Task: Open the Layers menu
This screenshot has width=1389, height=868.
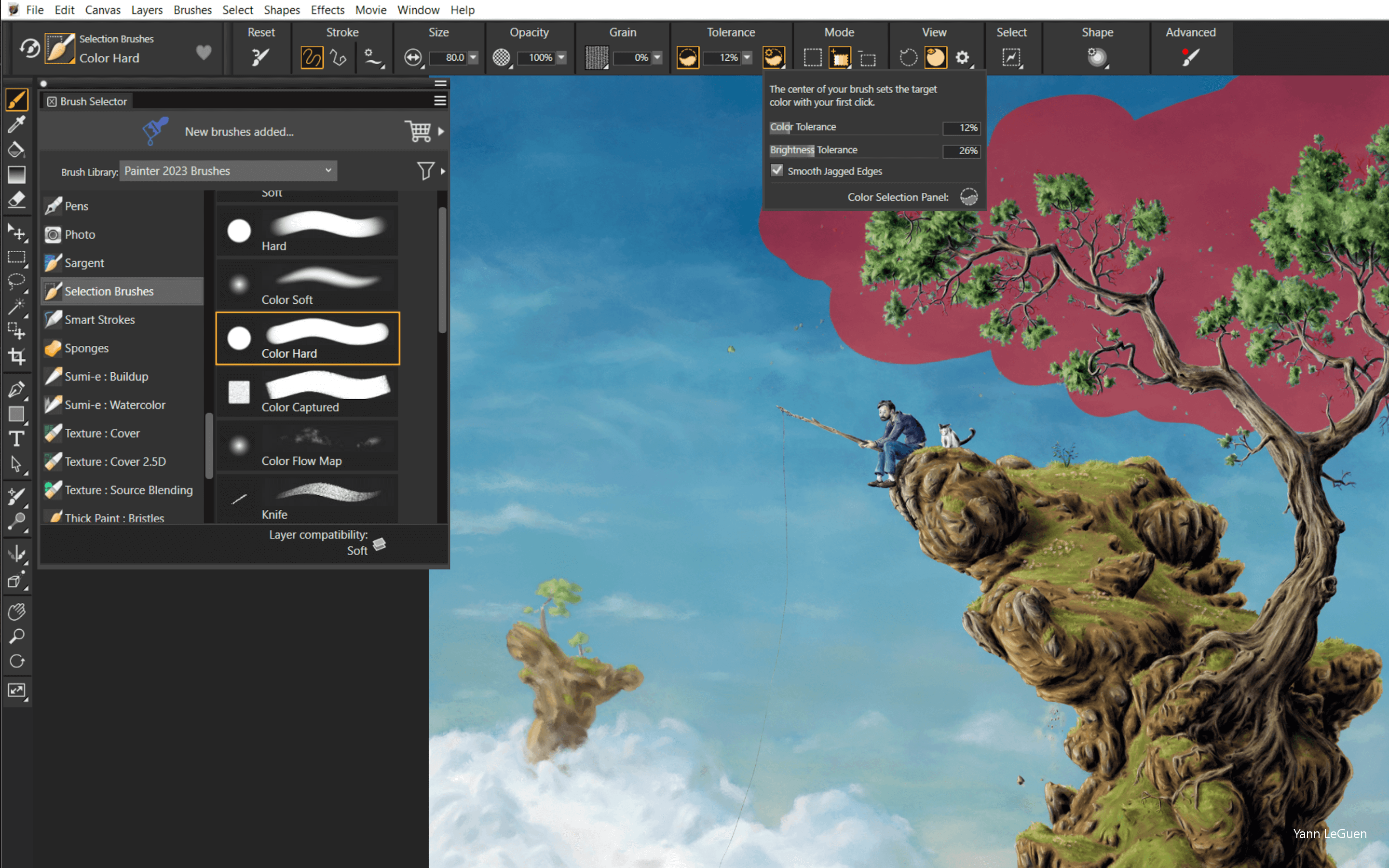Action: 147,10
